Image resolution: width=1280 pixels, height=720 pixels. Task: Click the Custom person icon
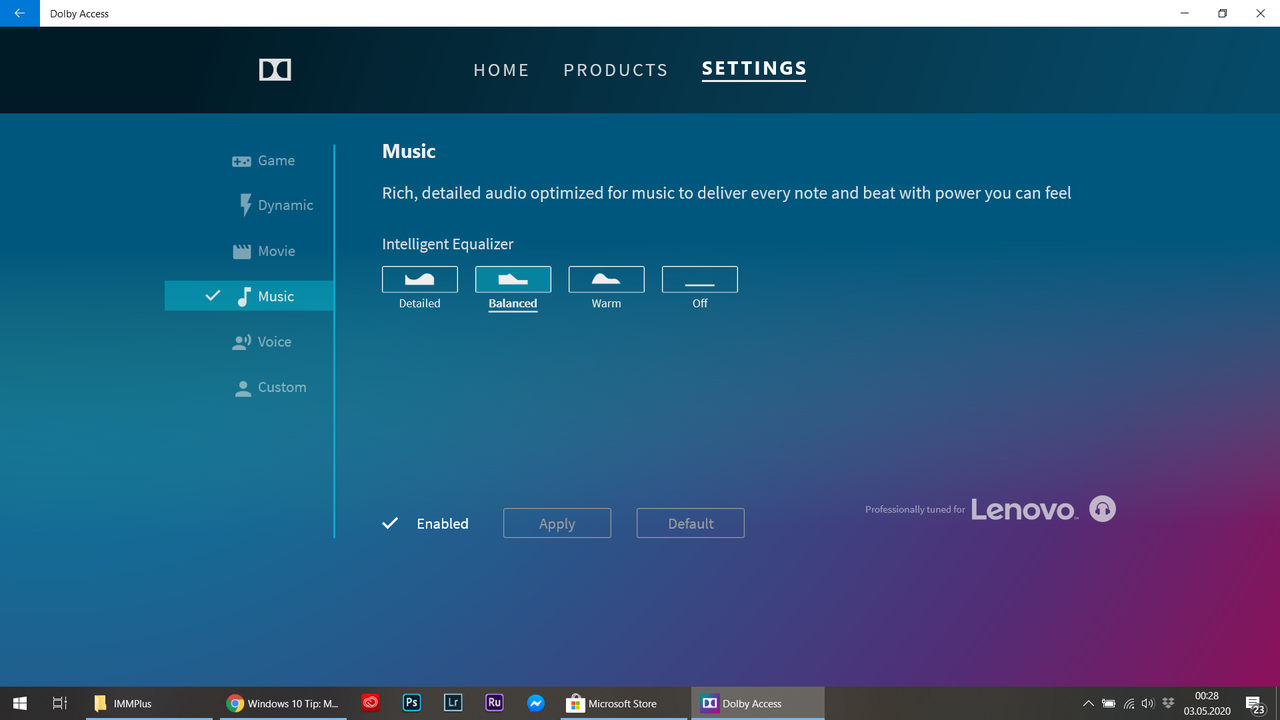[242, 388]
